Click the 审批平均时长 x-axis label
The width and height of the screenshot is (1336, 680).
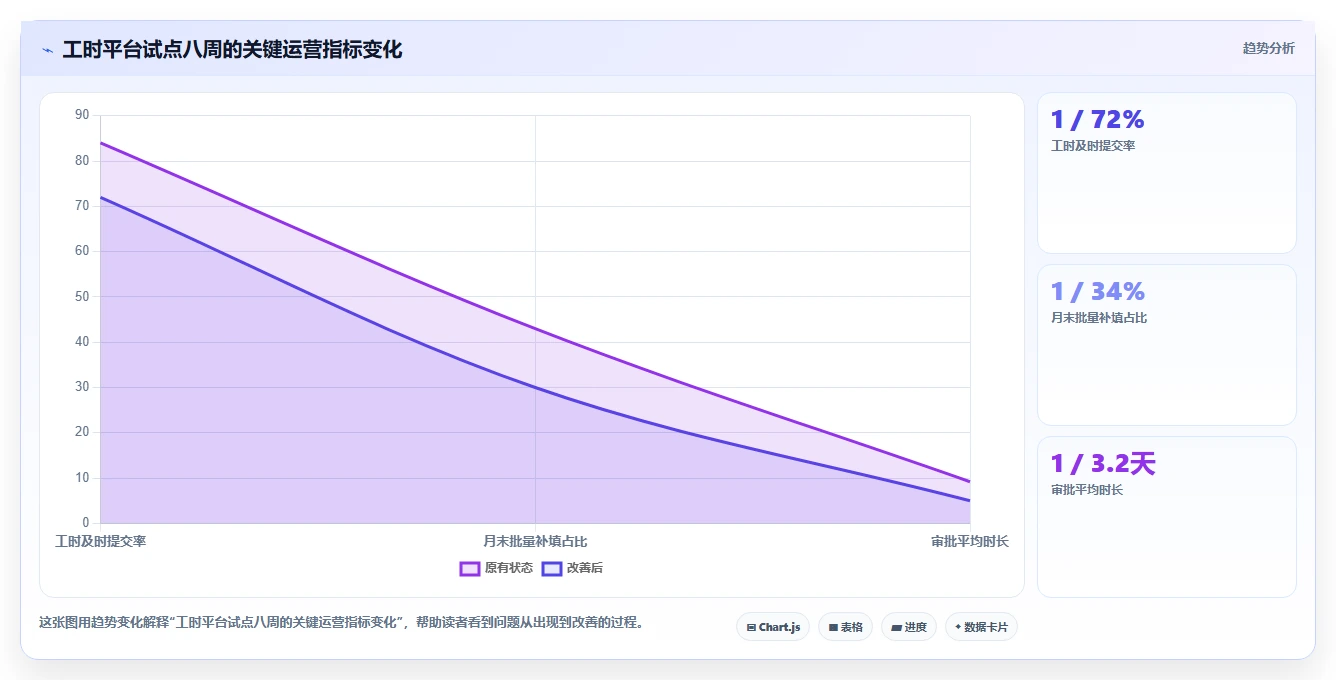click(x=969, y=541)
